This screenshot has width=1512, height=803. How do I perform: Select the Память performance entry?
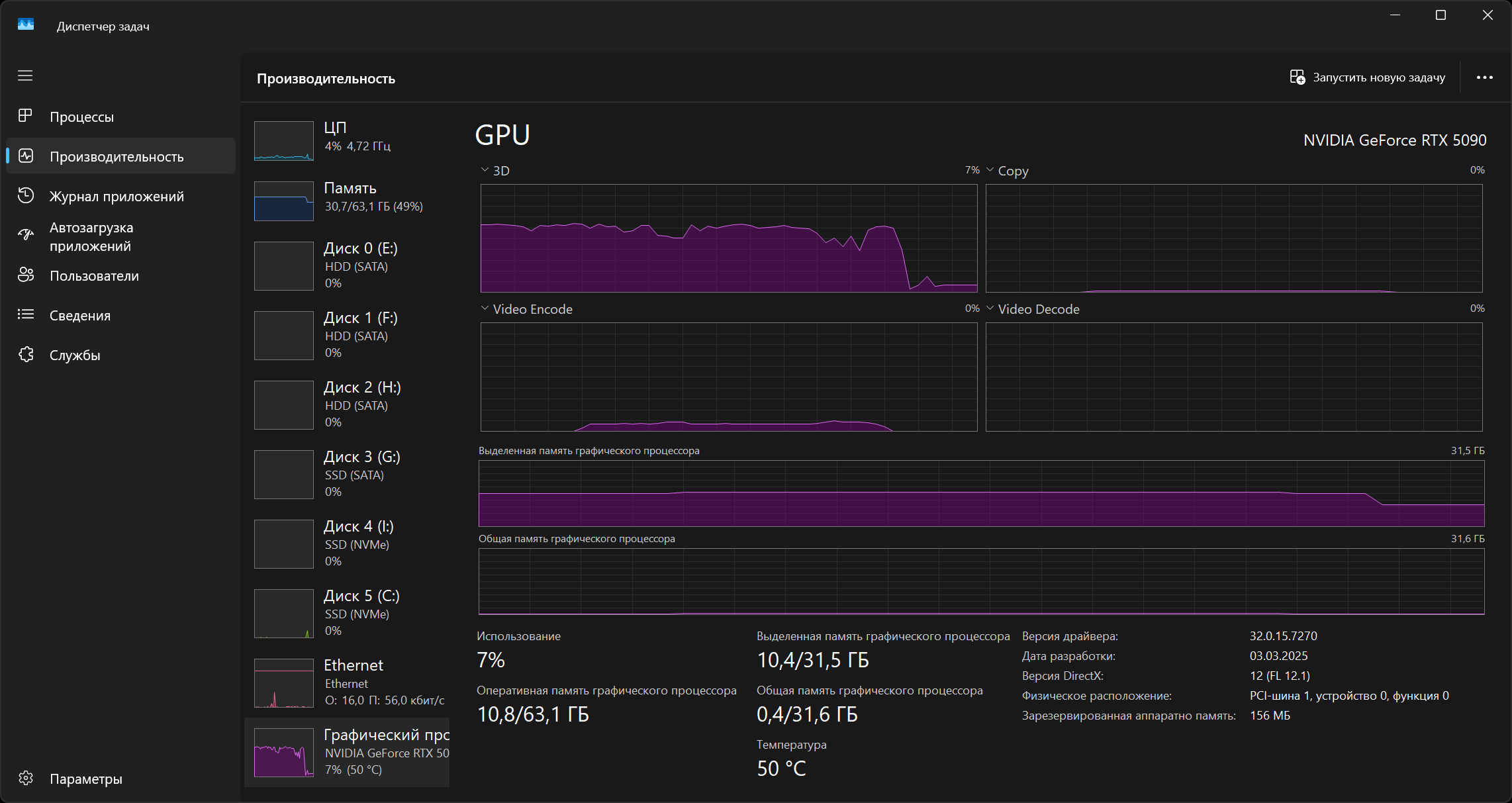(x=350, y=197)
